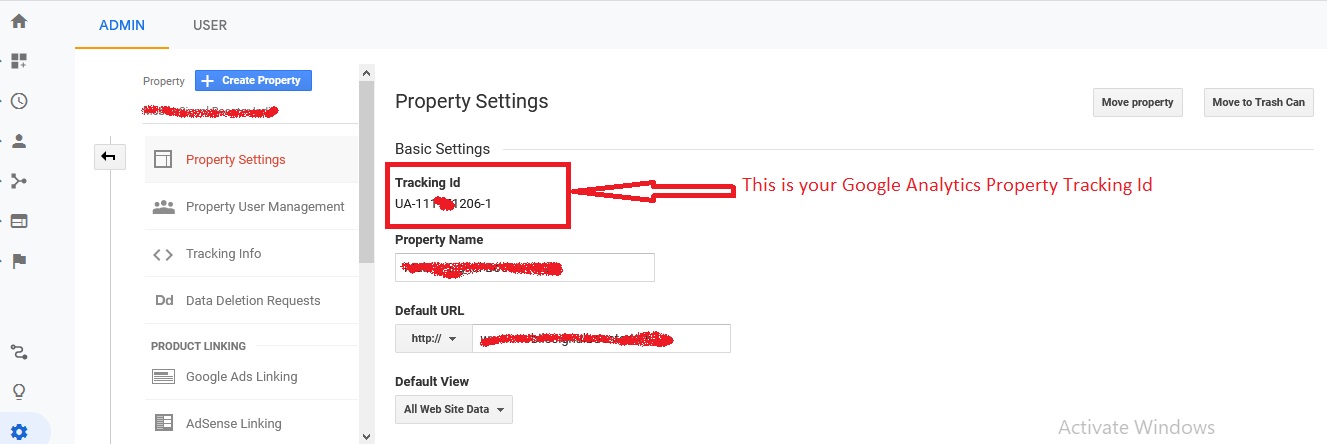Screen dimensions: 1327x444
Task: Click the PRODUCT LINKING section header
Action: 198,346
